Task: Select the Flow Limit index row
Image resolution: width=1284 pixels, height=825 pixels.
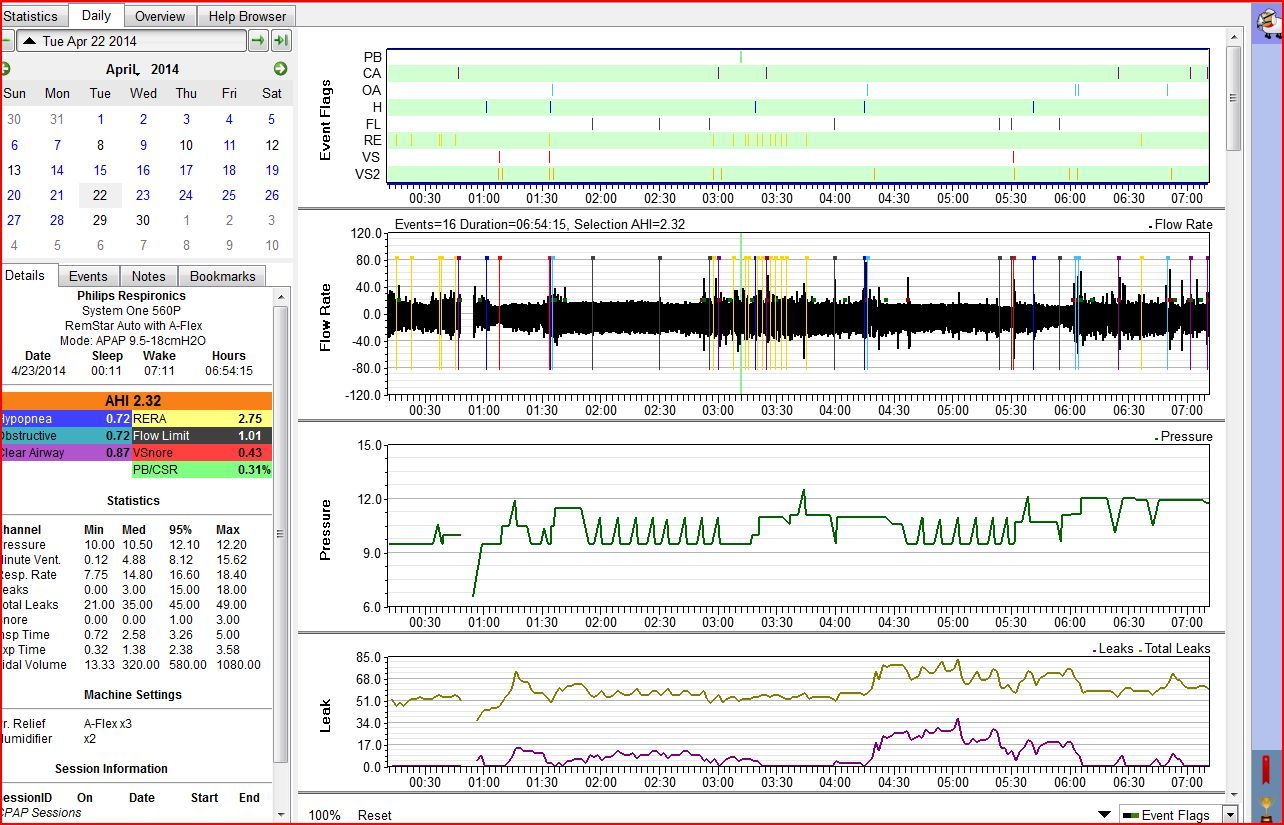Action: (202, 436)
